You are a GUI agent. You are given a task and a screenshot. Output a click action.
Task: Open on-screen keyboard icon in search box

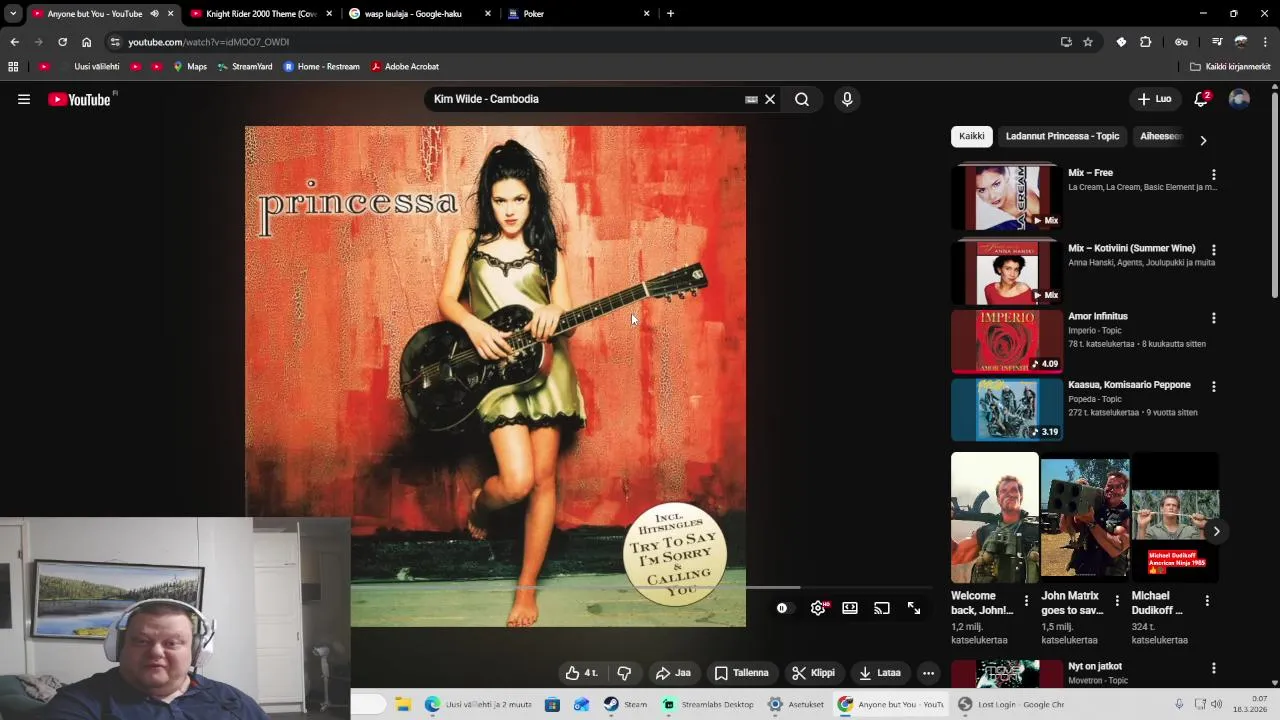[751, 99]
